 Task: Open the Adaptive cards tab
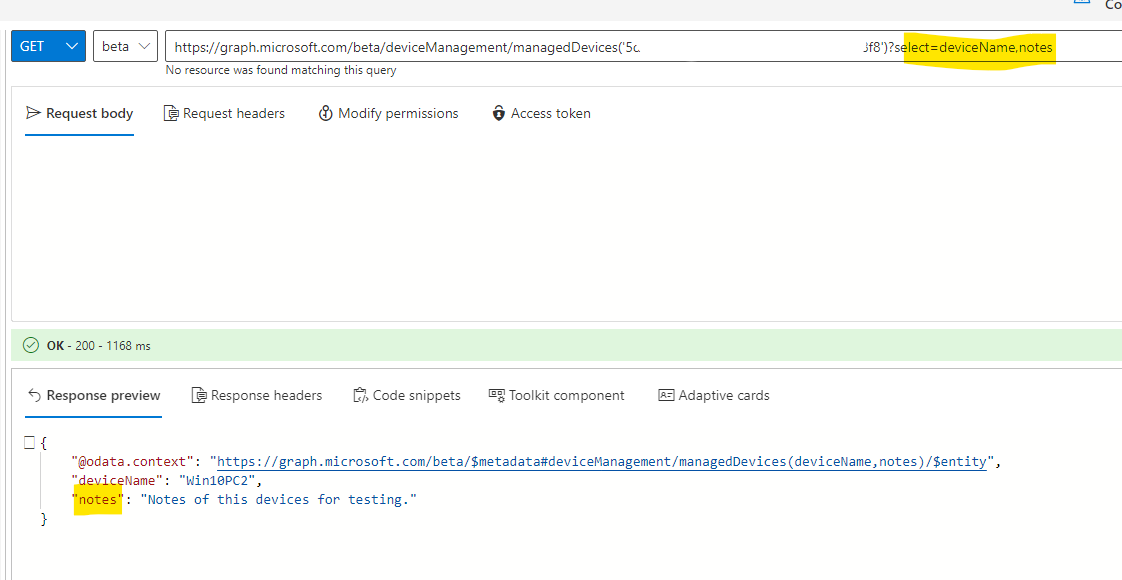coord(714,395)
